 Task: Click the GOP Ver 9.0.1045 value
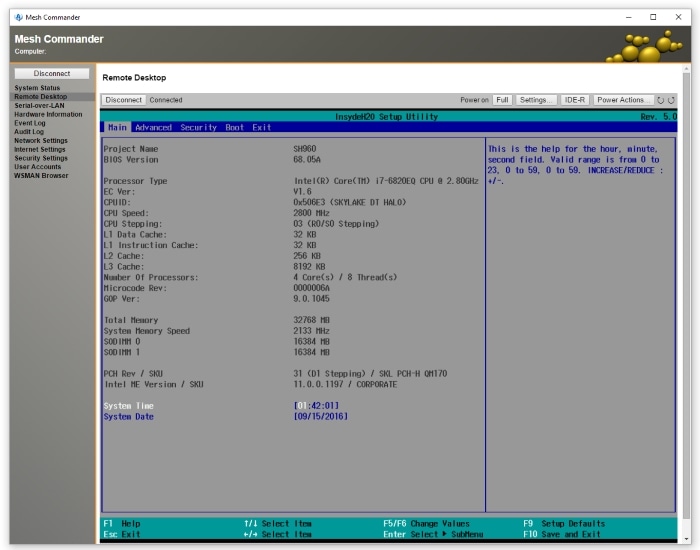pyautogui.click(x=311, y=299)
